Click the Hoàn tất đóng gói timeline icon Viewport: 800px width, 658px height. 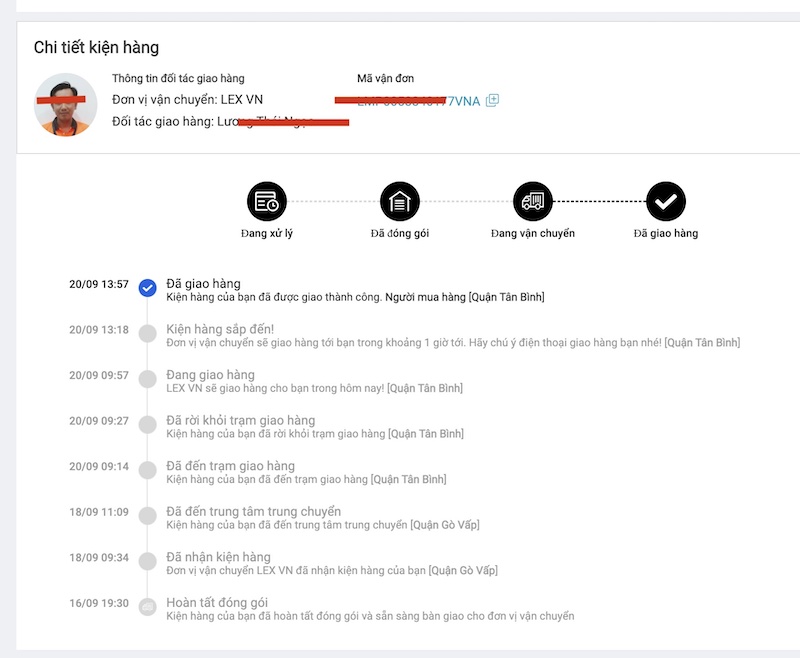click(148, 606)
